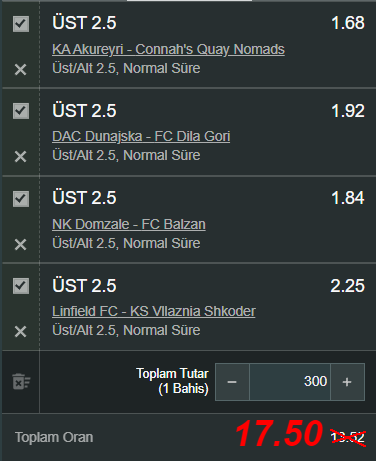
Task: Click the 2.25 odds for Linfield match
Action: click(347, 286)
